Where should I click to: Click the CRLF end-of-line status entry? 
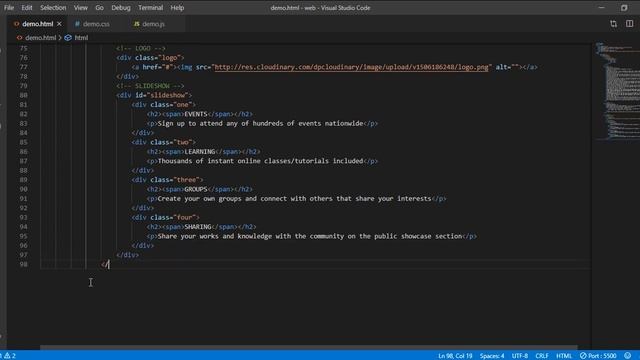[x=542, y=356]
